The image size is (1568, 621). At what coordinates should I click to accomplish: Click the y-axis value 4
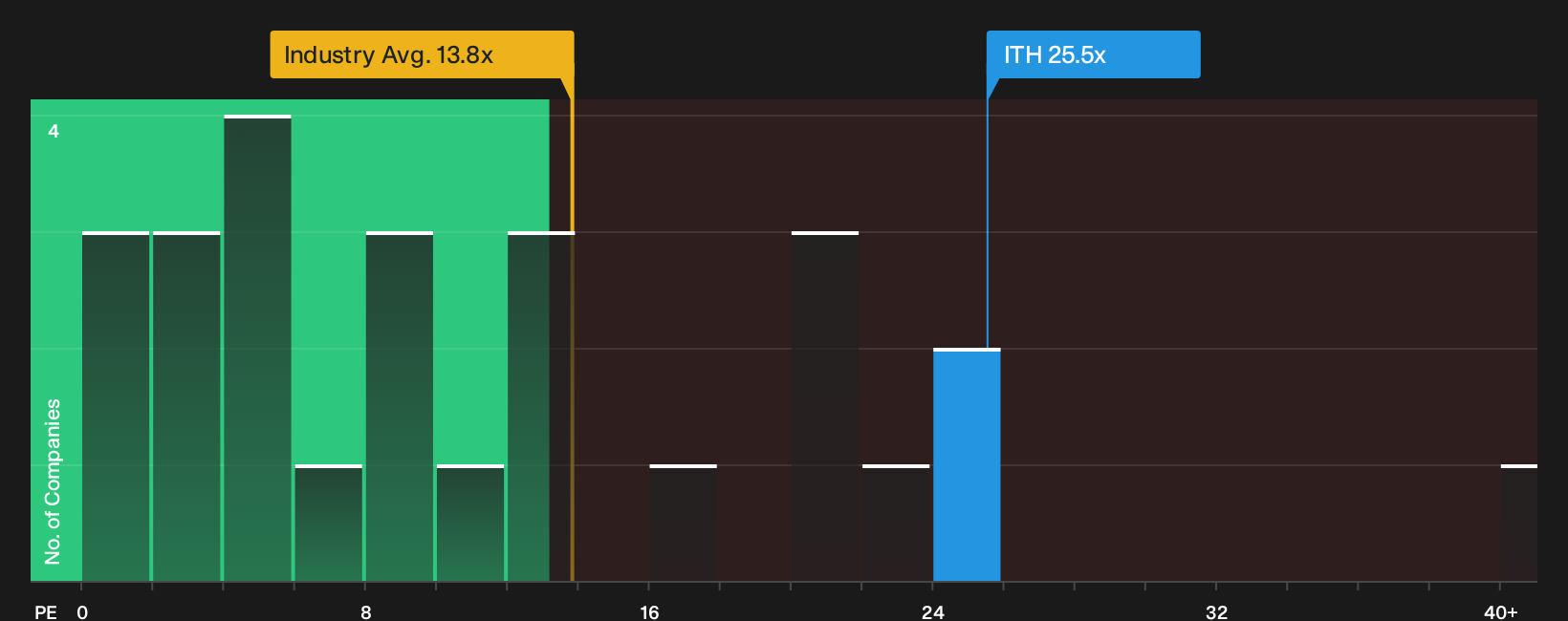click(54, 131)
